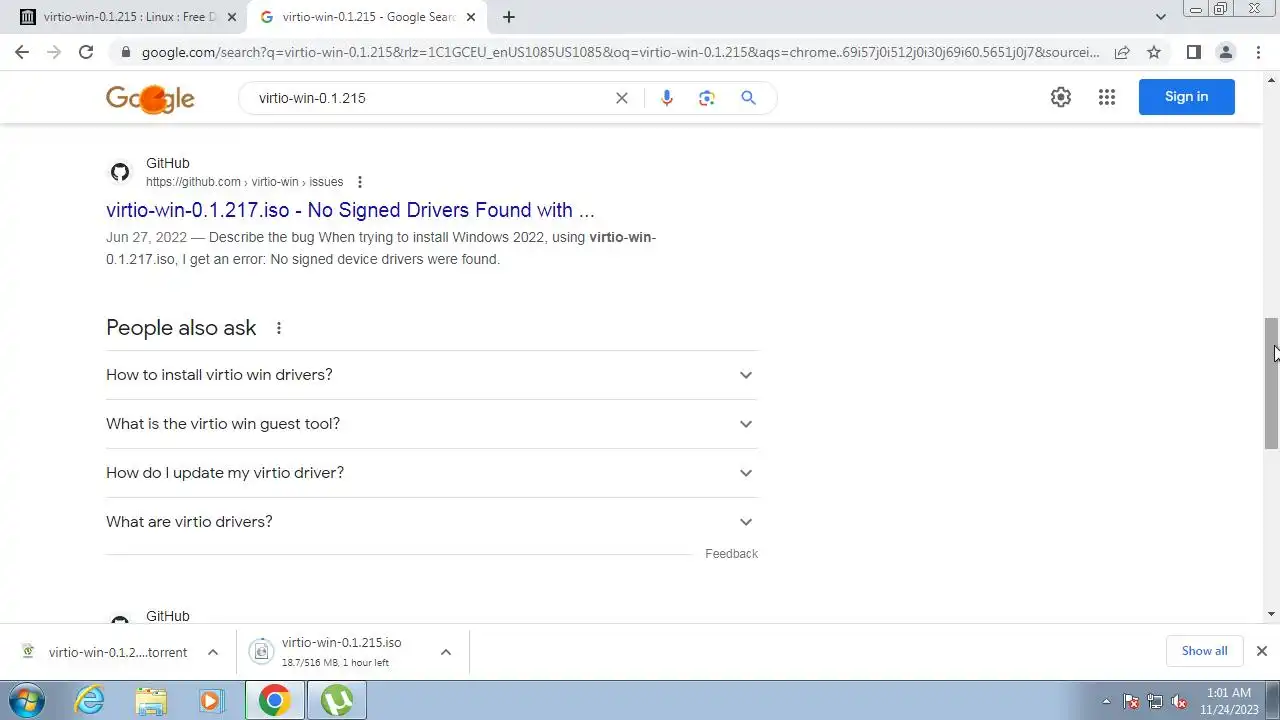Viewport: 1280px width, 720px height.
Task: Click the network tray icon
Action: tap(1155, 701)
